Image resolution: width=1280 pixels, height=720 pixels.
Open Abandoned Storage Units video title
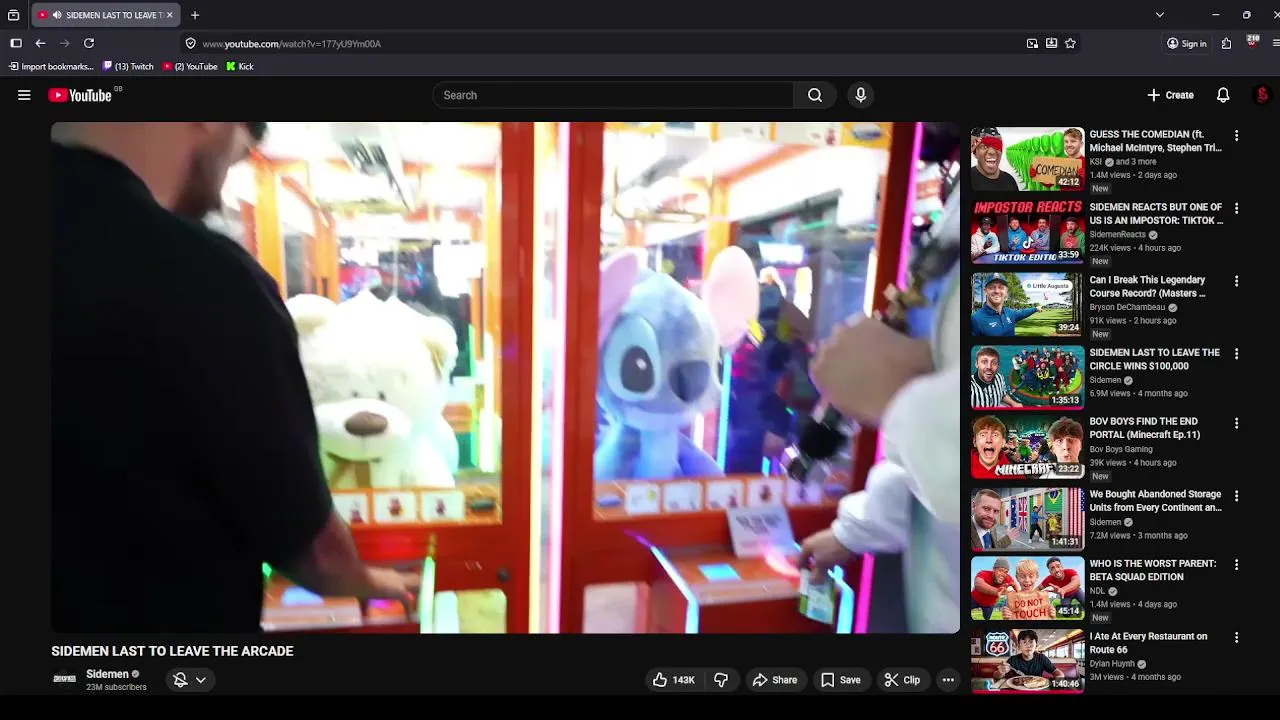click(1156, 501)
